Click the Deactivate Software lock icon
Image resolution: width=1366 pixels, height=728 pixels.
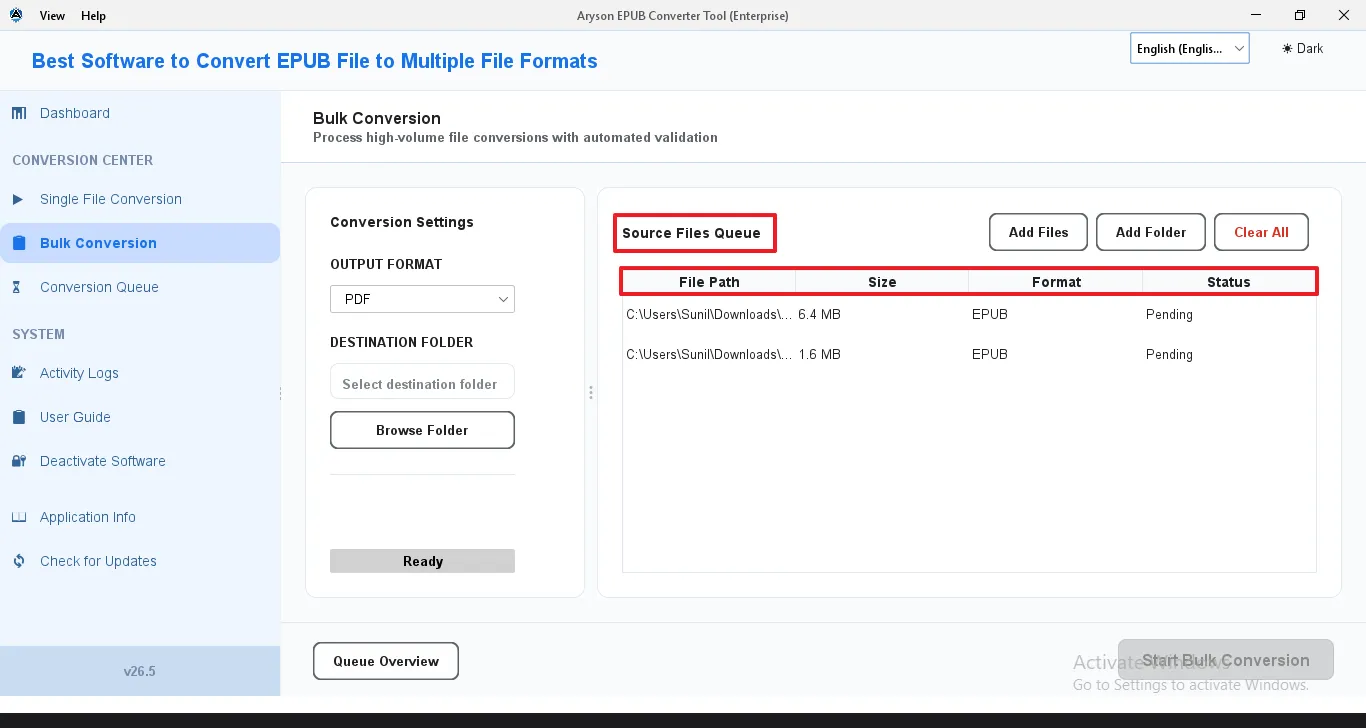pyautogui.click(x=19, y=461)
